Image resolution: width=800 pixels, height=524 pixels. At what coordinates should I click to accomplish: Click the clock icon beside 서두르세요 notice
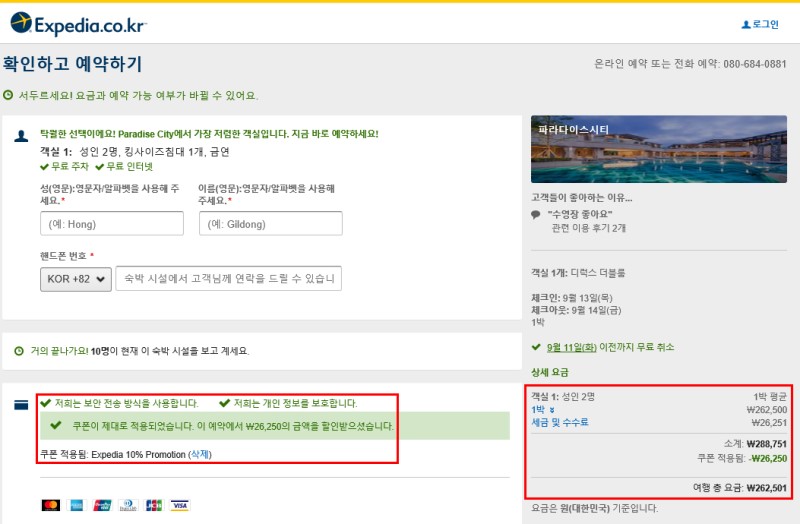(8, 95)
